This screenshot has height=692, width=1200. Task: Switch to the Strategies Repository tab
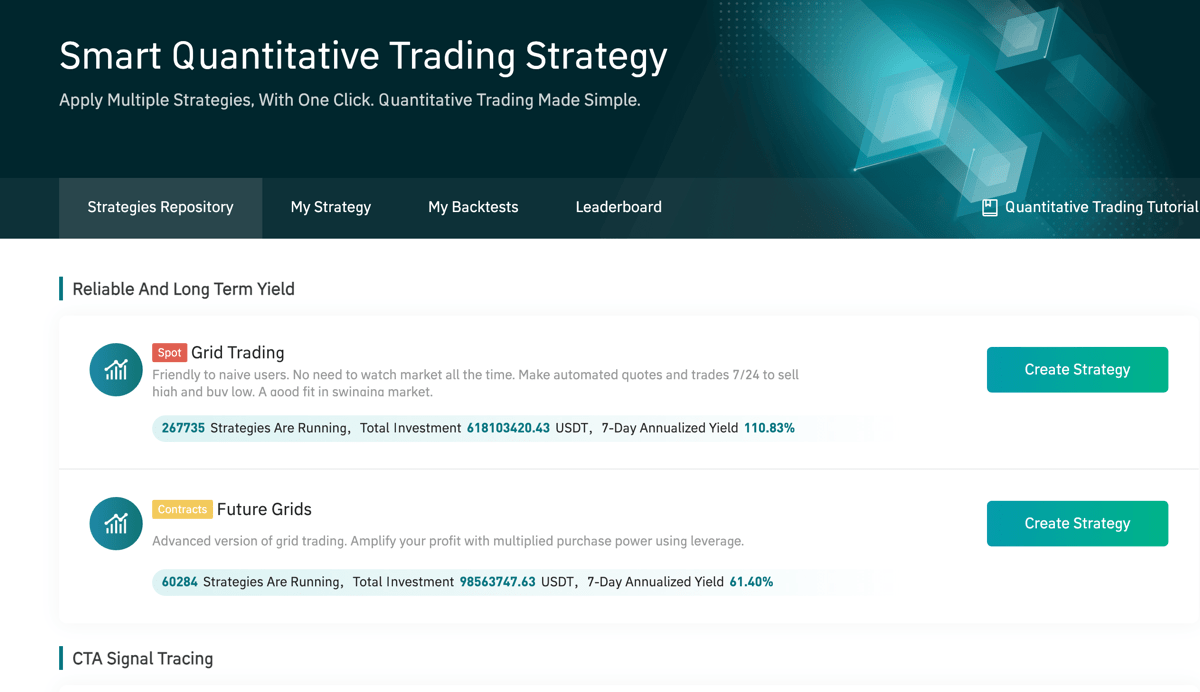click(160, 207)
